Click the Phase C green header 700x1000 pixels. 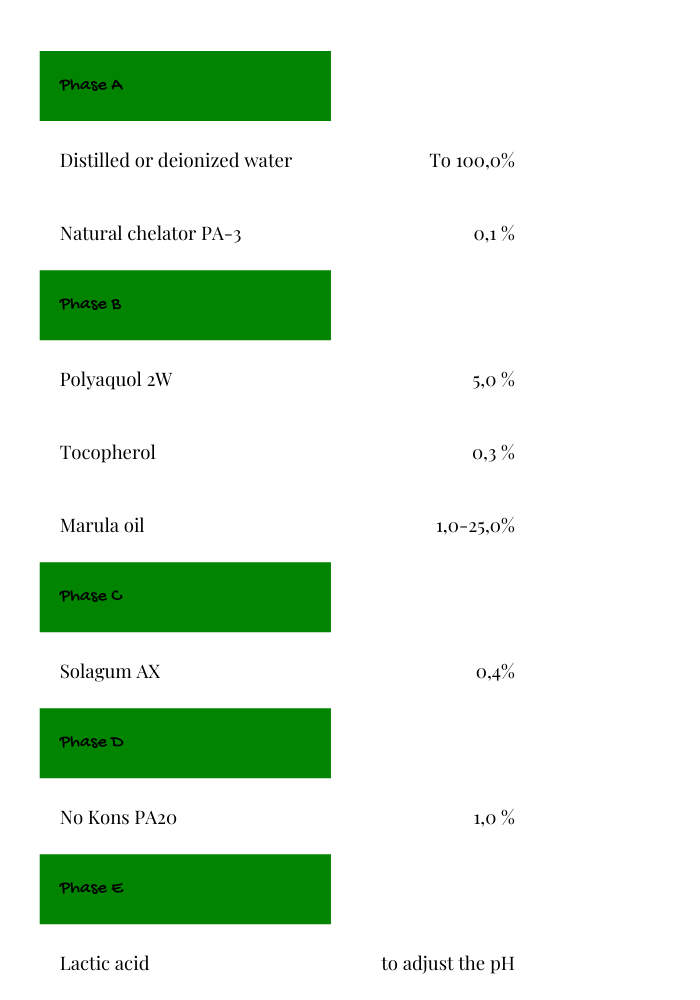[185, 597]
